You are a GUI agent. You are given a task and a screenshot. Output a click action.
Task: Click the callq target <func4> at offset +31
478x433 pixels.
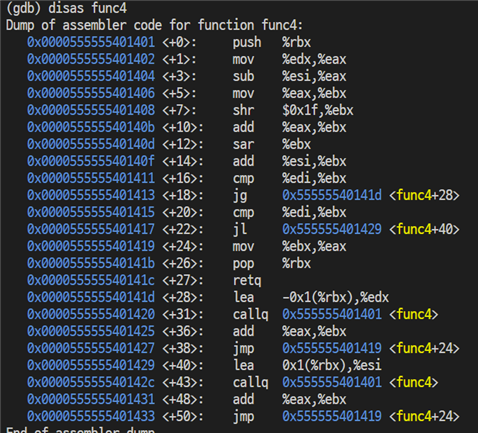(413, 314)
